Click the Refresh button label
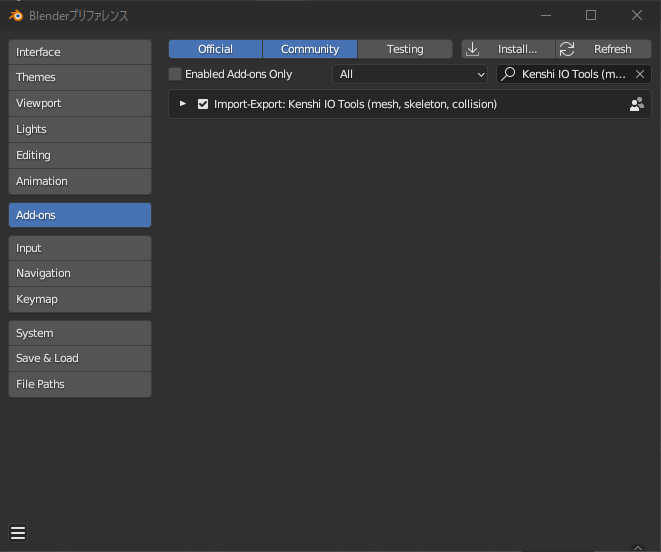Screen dimensions: 661x552 [613, 49]
